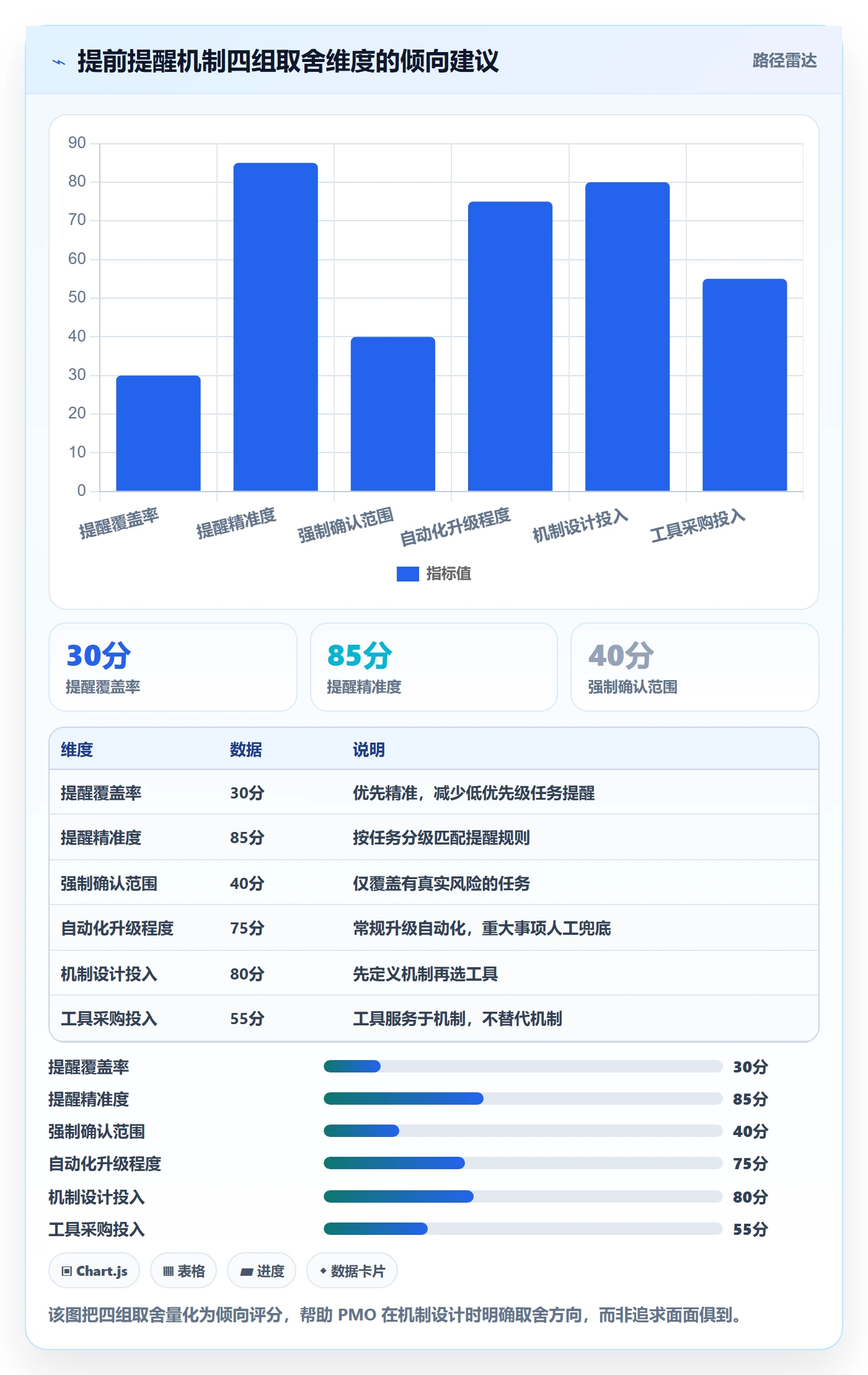Click the 工具采购投入 bar in the chart
The height and width of the screenshot is (1375, 868).
pos(745,385)
